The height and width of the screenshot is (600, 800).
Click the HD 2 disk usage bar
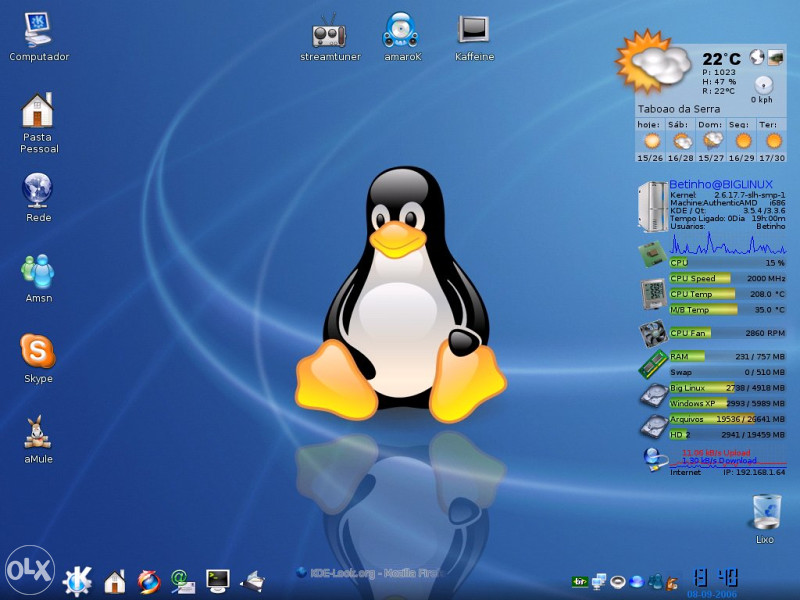coord(727,435)
